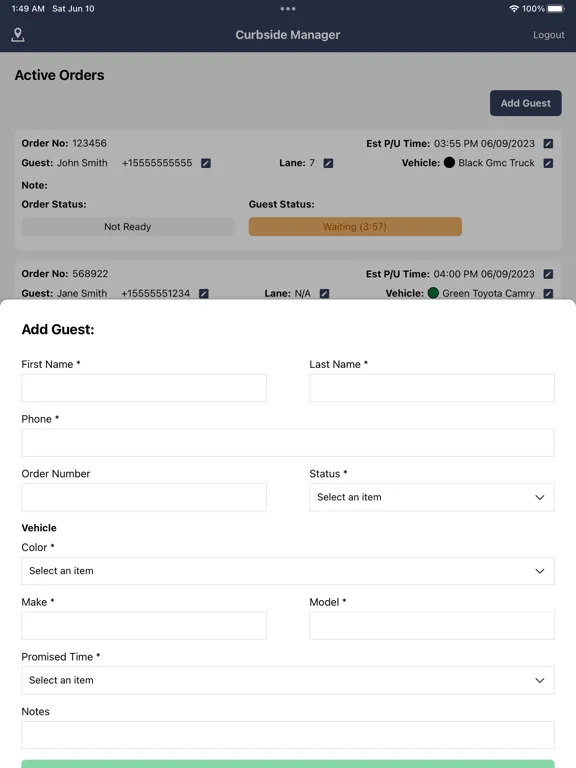Log out of Curbside Manager
576x768 pixels.
click(x=549, y=35)
